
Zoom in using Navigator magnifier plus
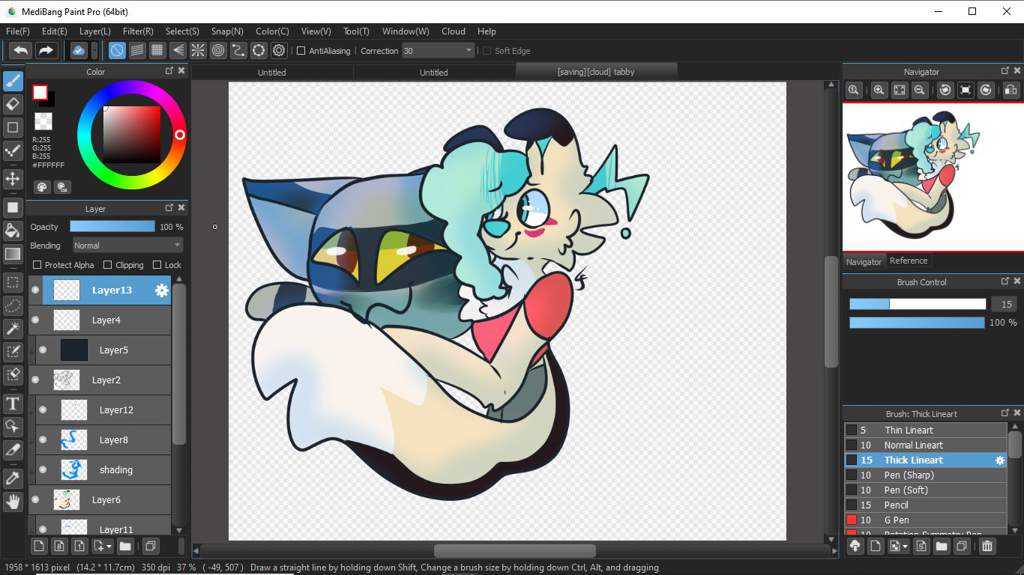point(879,90)
